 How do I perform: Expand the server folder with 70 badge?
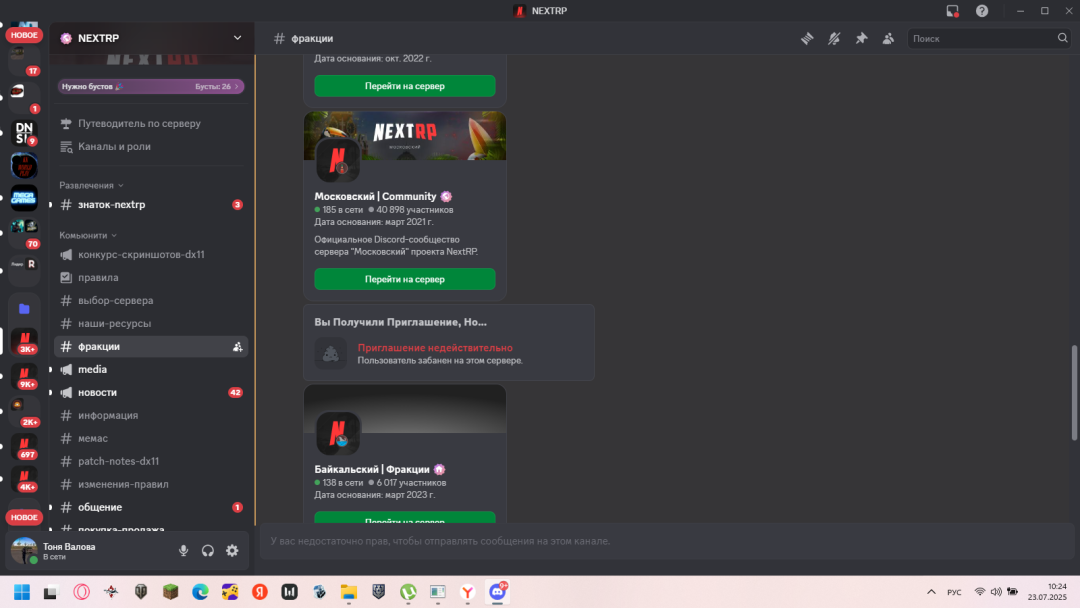(24, 232)
